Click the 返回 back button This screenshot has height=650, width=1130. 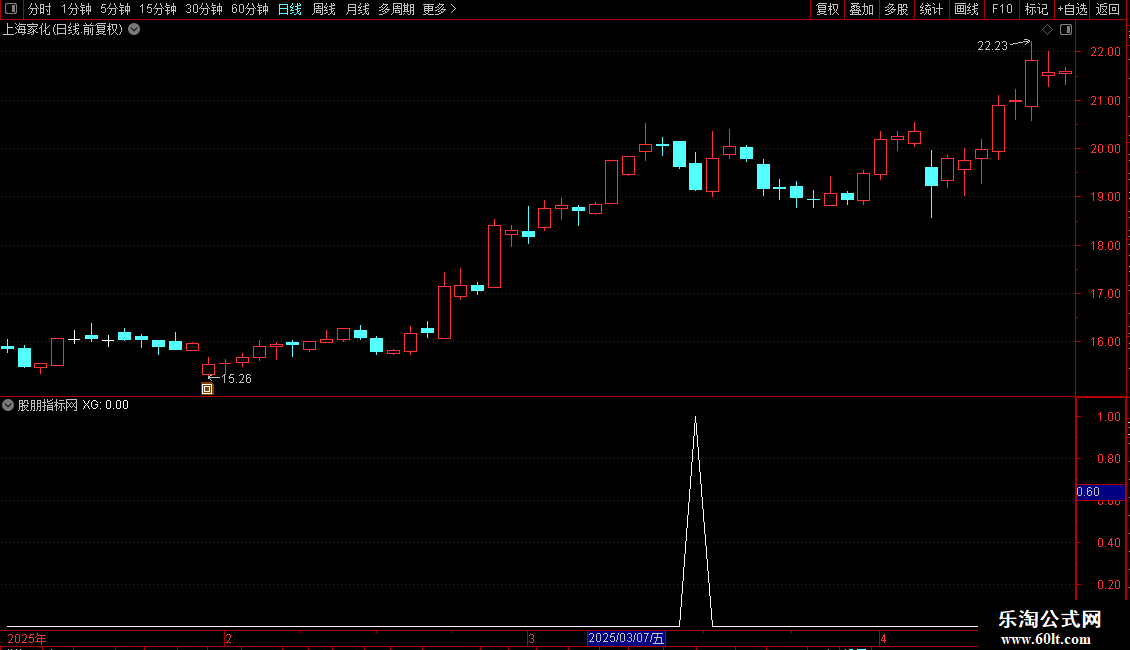1108,9
